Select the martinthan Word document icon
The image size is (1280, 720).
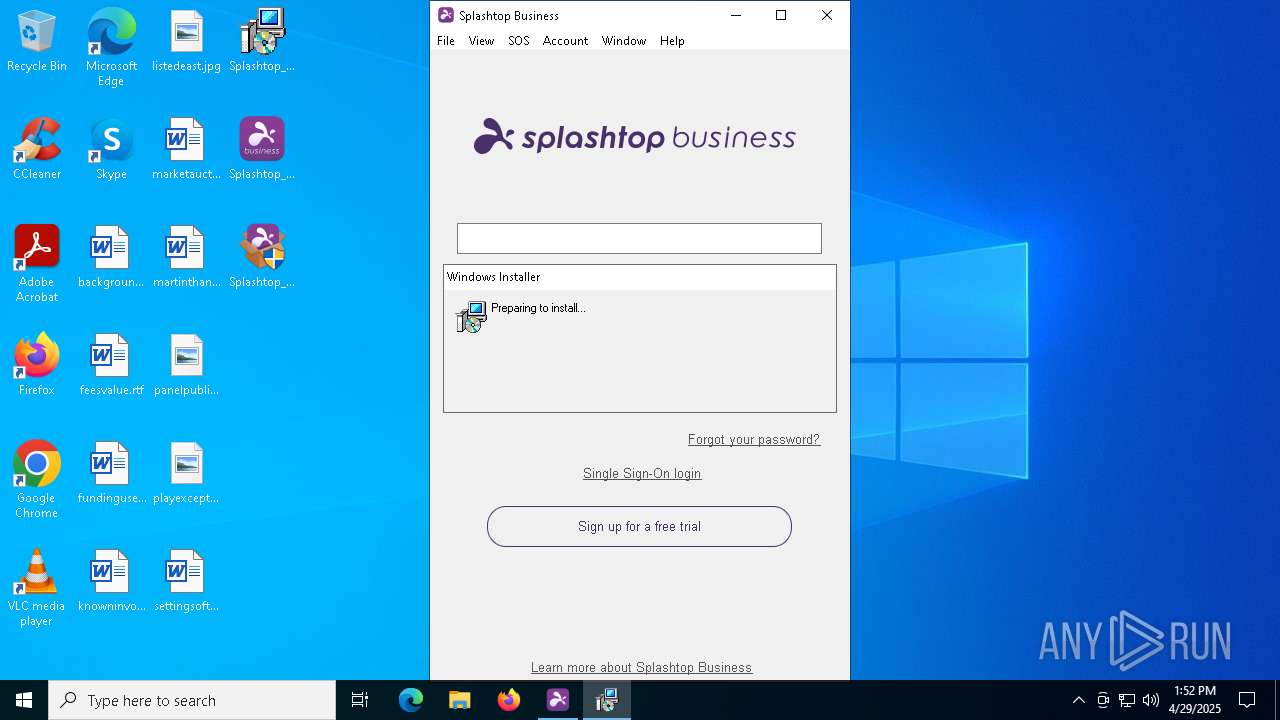186,258
